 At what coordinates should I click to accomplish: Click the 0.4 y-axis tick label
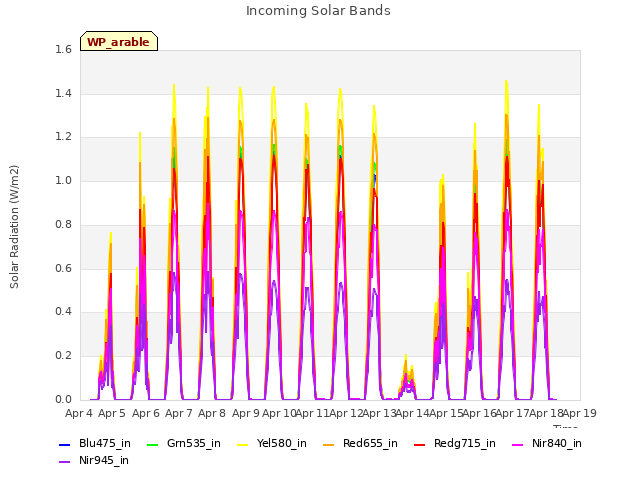(x=63, y=312)
